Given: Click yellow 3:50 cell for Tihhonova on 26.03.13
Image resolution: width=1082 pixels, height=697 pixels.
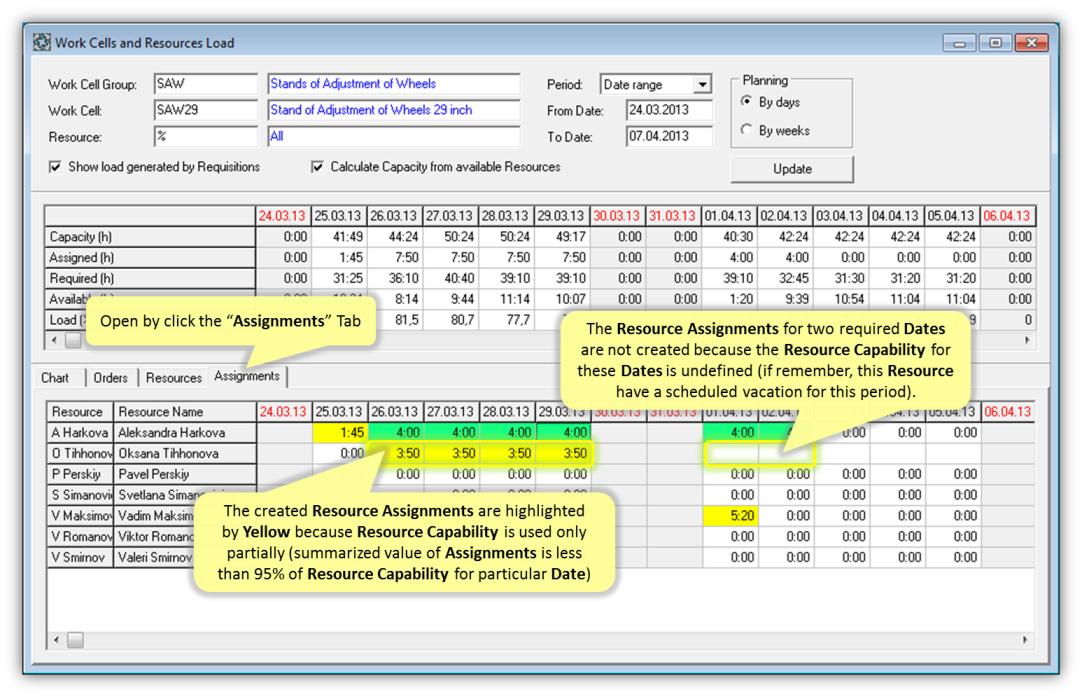Looking at the screenshot, I should (x=395, y=453).
